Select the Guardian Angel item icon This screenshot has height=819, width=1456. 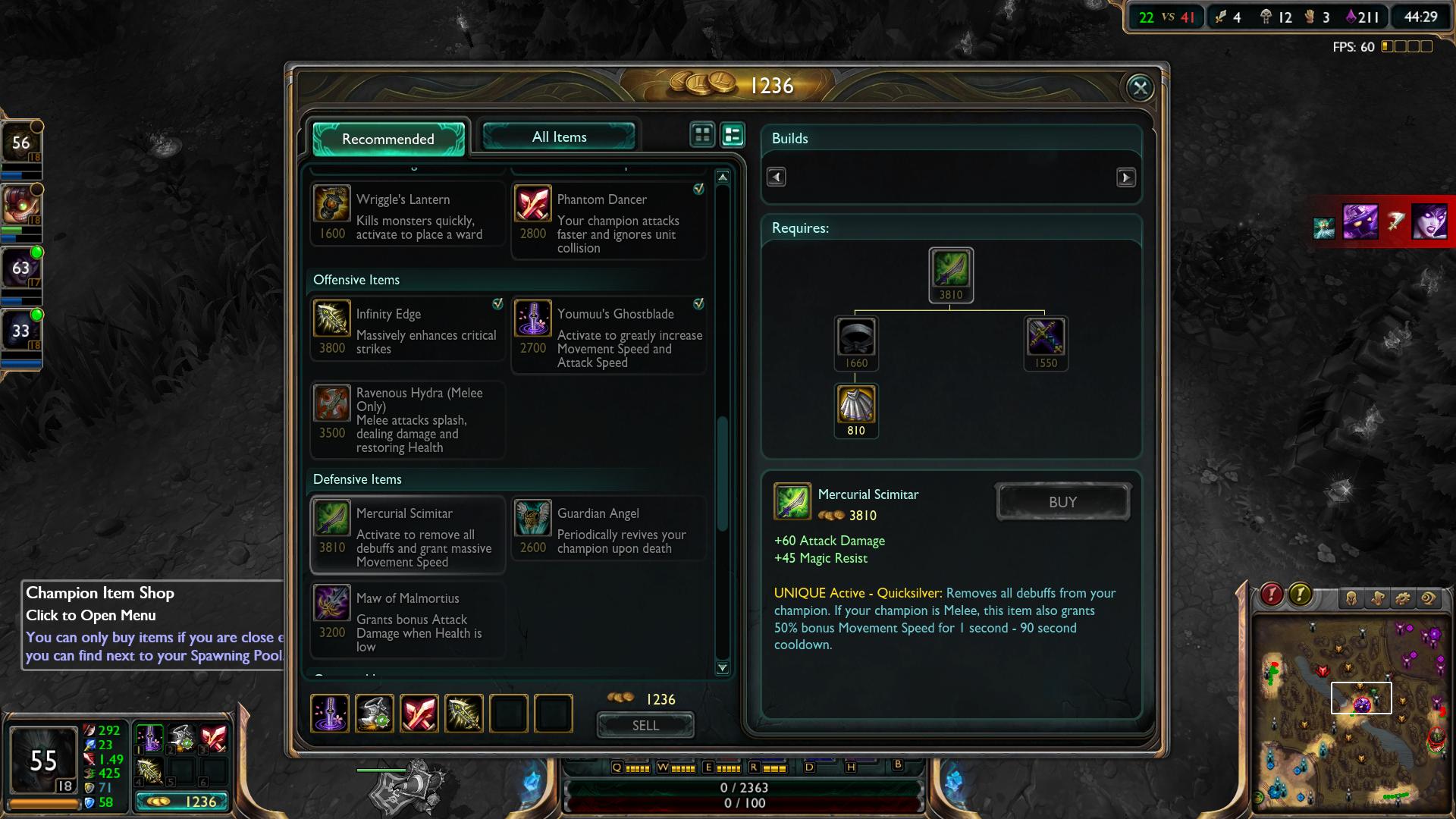click(x=533, y=518)
